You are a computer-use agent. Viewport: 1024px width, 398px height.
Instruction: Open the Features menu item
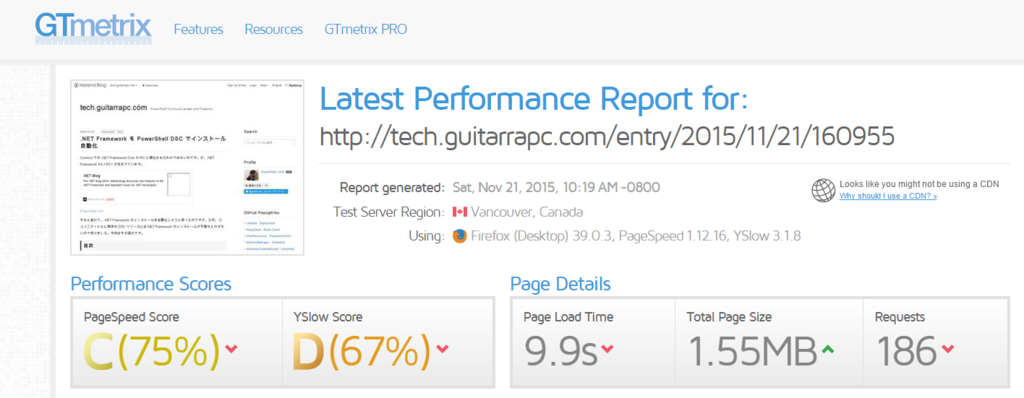(199, 29)
